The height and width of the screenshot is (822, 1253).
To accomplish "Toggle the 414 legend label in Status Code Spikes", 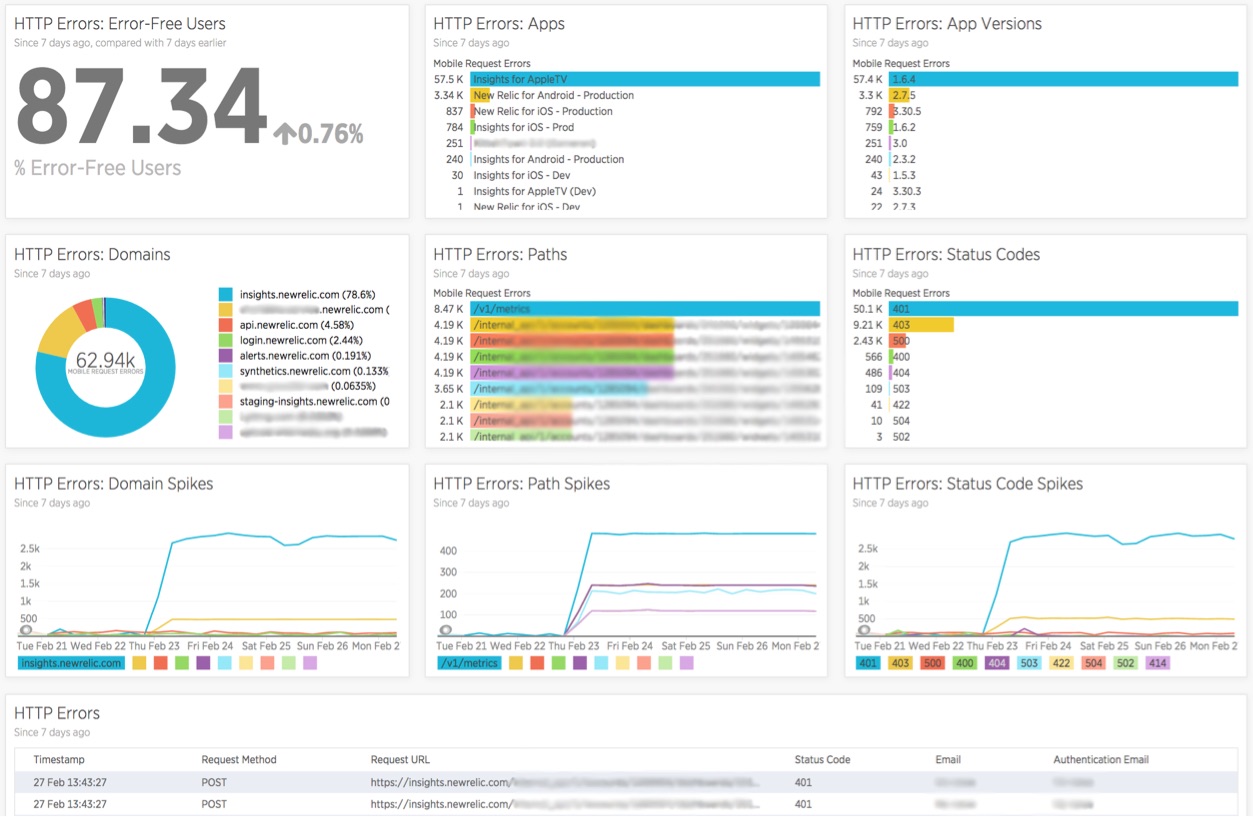I will (1158, 663).
